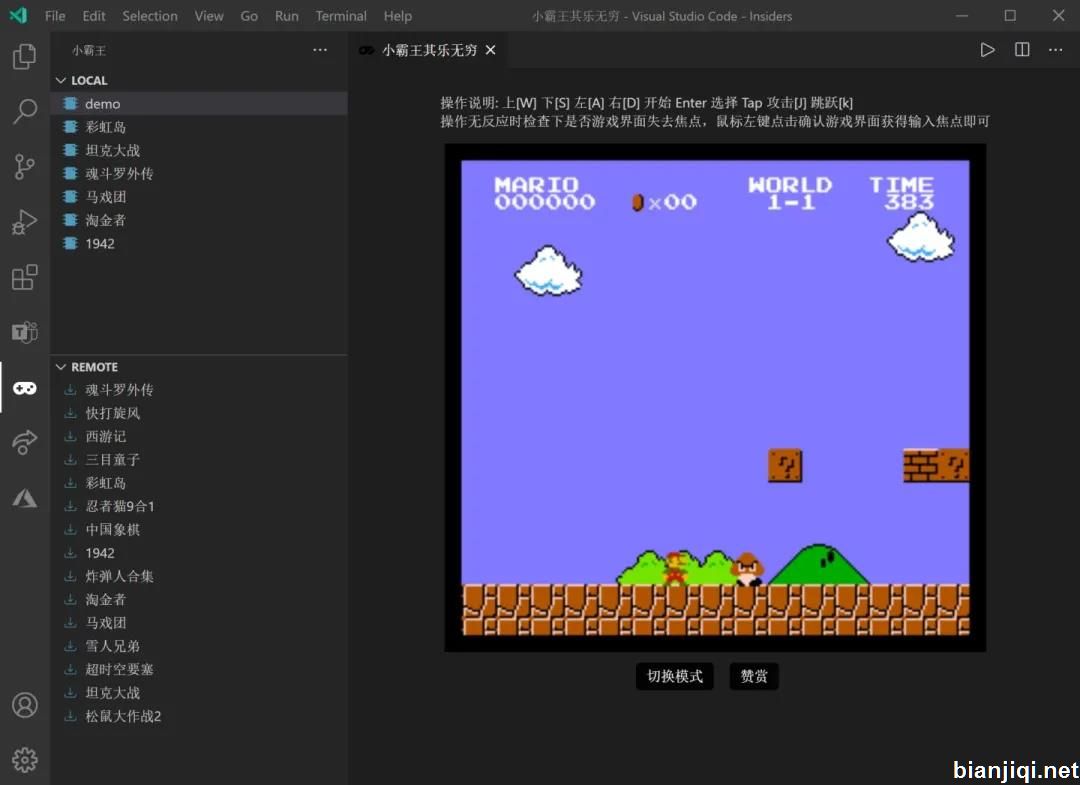Click the download icon beside 西游记
This screenshot has height=785, width=1080.
pos(70,436)
